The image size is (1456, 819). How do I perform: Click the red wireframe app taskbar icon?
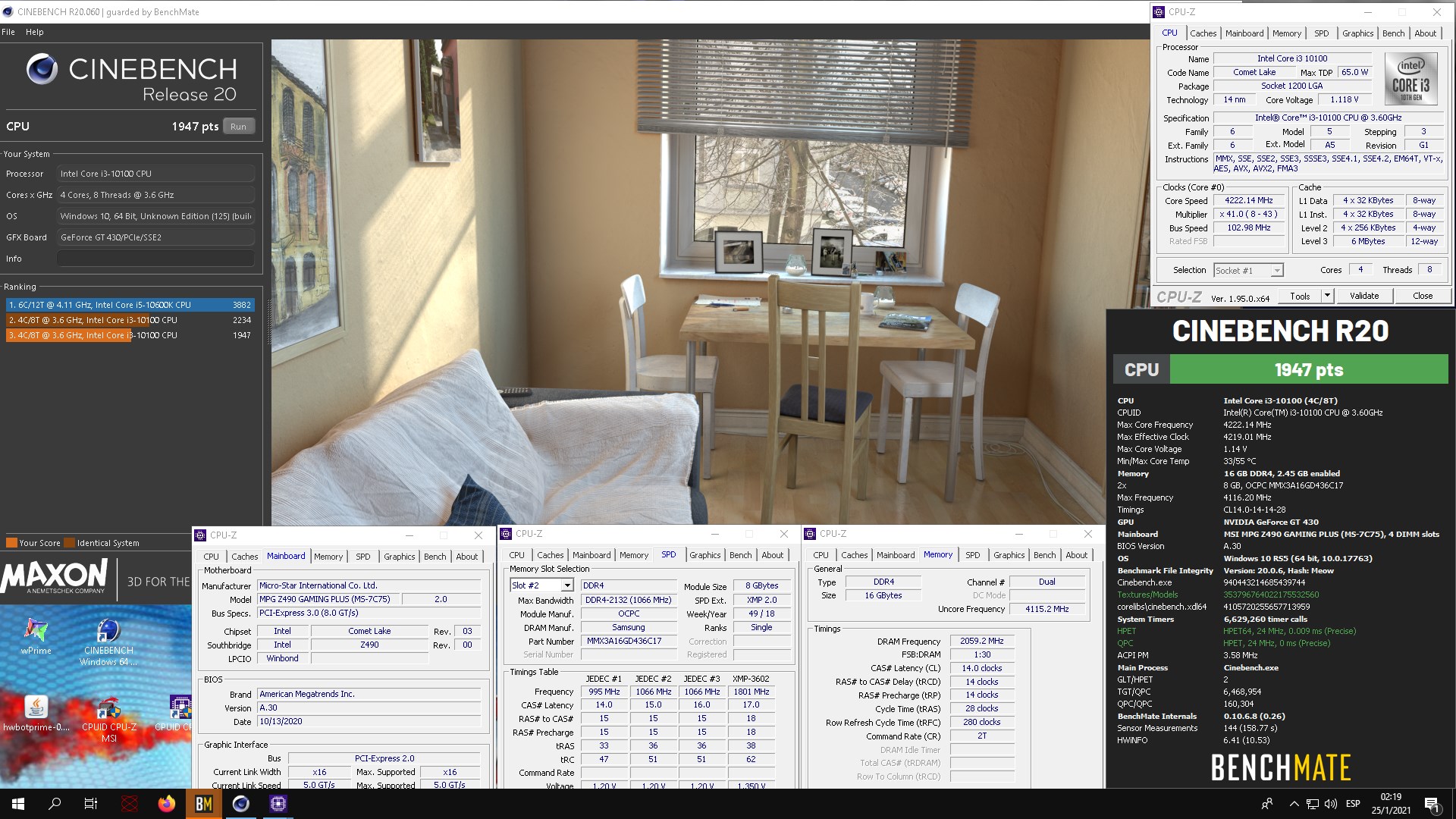coord(130,804)
